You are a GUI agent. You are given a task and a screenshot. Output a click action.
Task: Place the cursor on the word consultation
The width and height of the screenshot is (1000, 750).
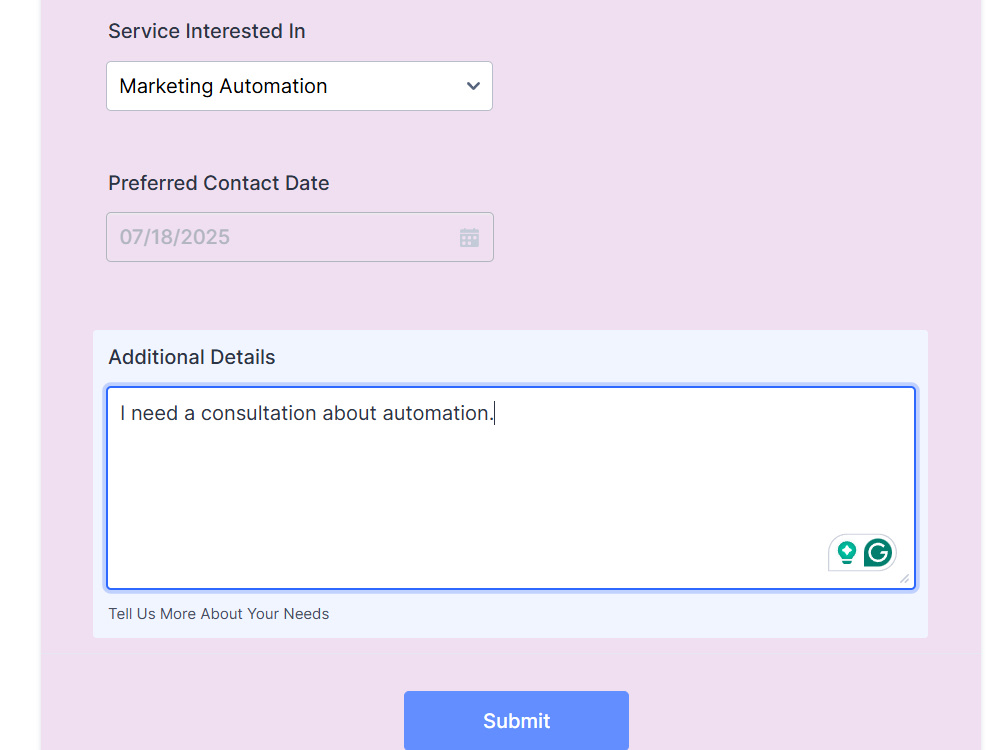coord(258,413)
